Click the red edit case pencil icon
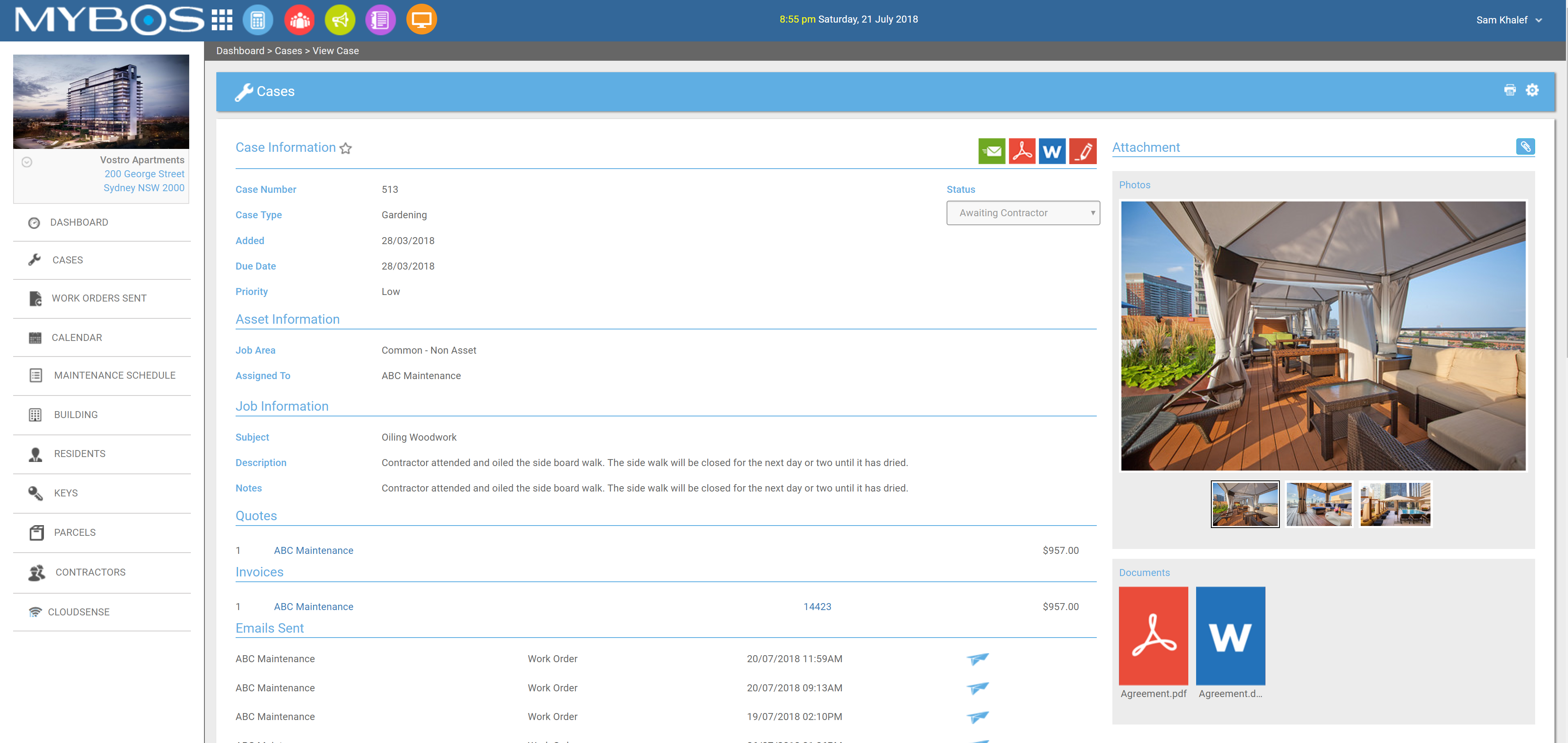 [1082, 151]
